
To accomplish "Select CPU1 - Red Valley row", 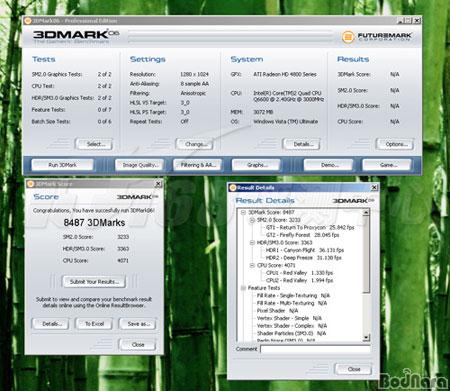I will [x=299, y=273].
